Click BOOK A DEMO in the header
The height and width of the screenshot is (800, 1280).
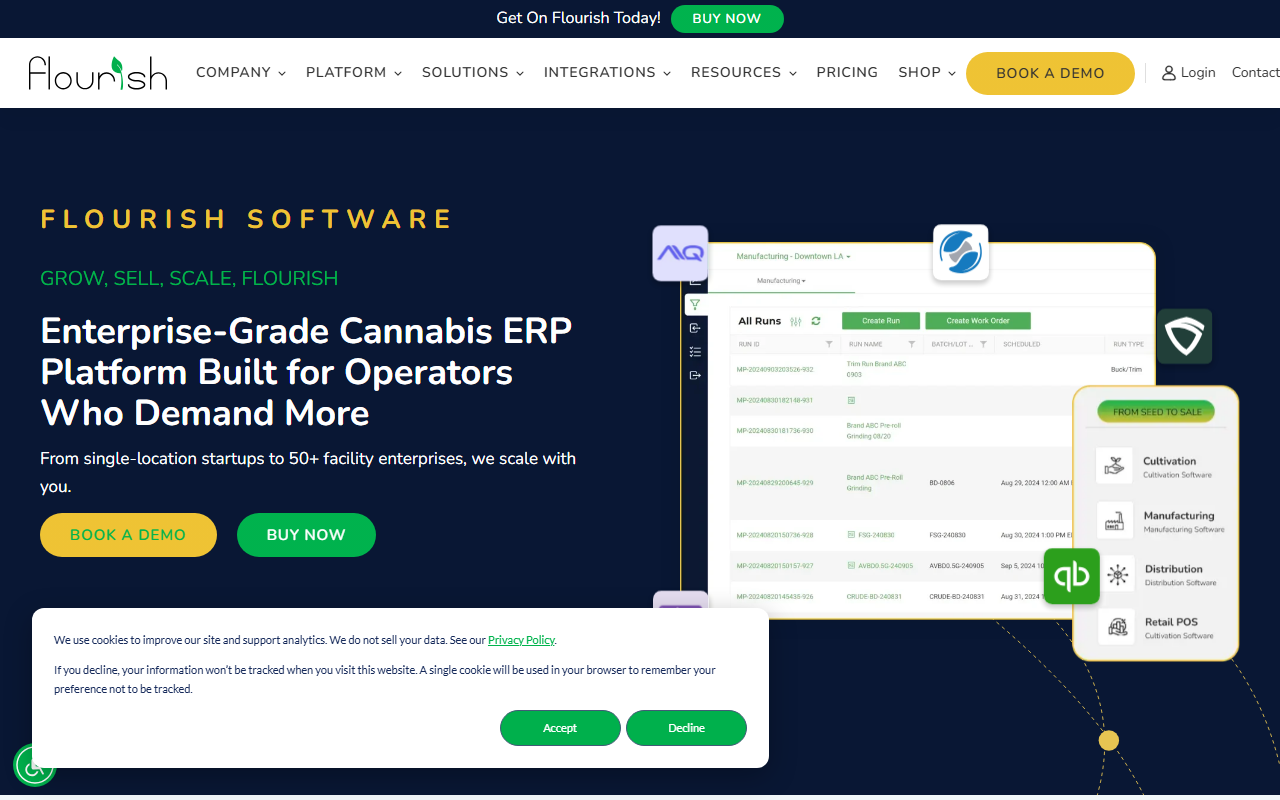(x=1050, y=73)
